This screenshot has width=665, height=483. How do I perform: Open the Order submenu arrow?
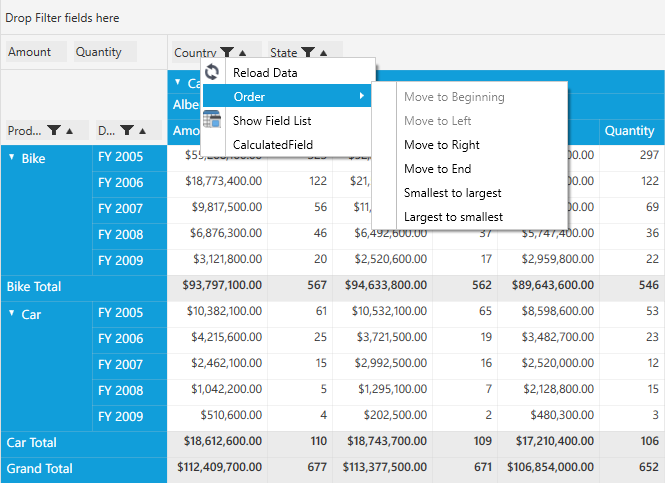[362, 96]
